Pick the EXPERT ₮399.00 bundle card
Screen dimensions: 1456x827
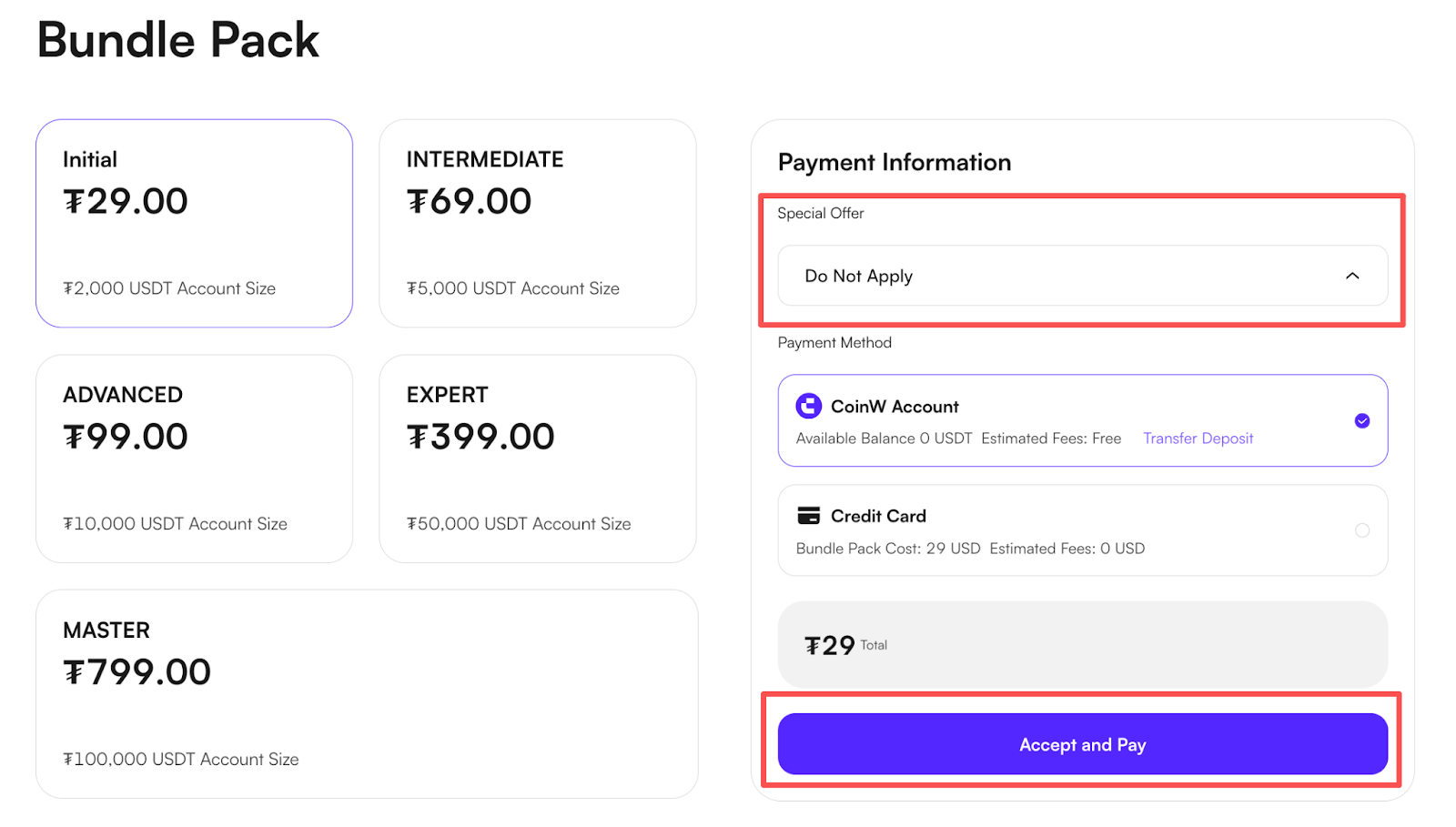(x=537, y=459)
